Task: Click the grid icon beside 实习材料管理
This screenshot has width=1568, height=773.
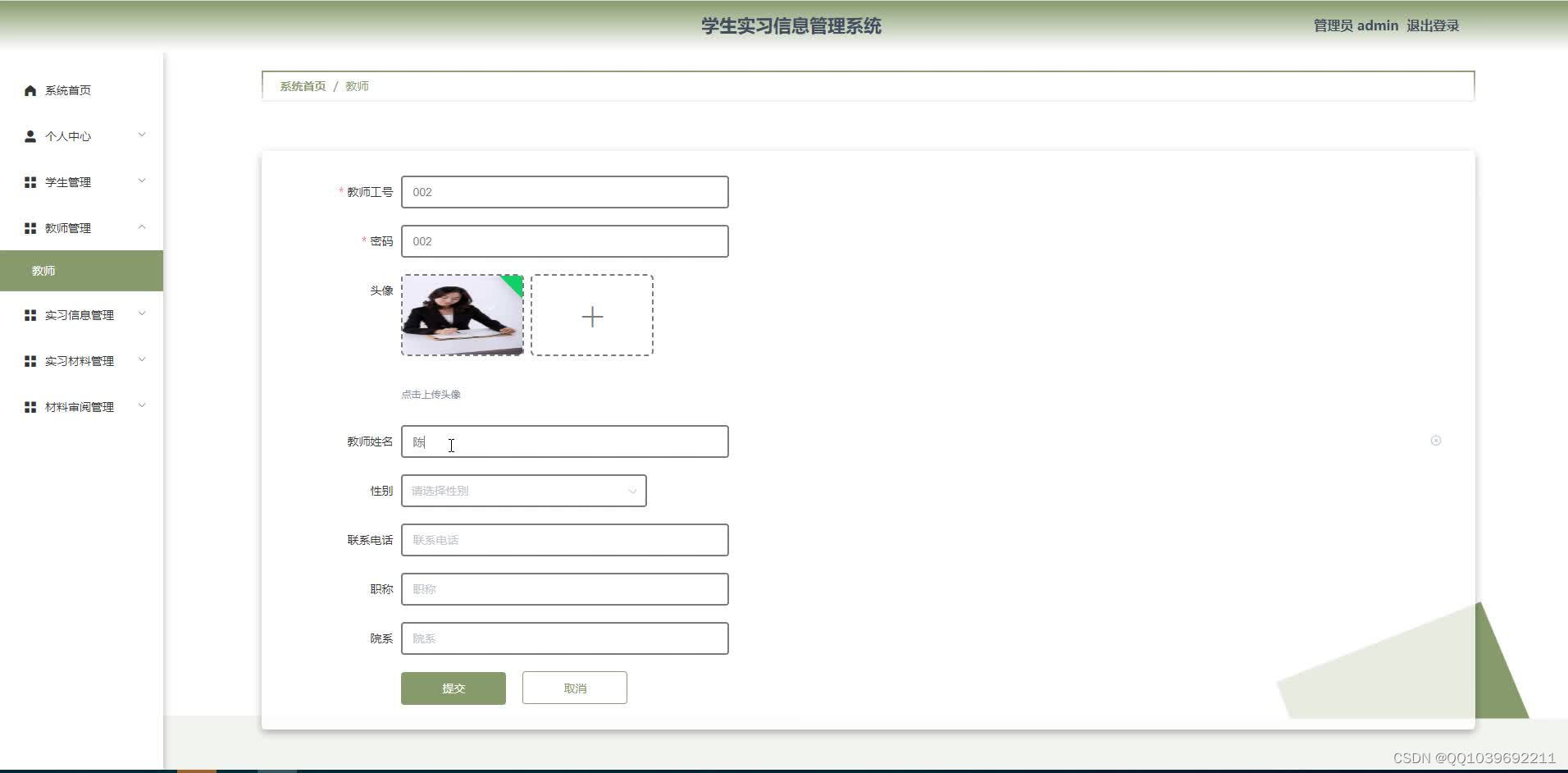Action: [x=30, y=361]
